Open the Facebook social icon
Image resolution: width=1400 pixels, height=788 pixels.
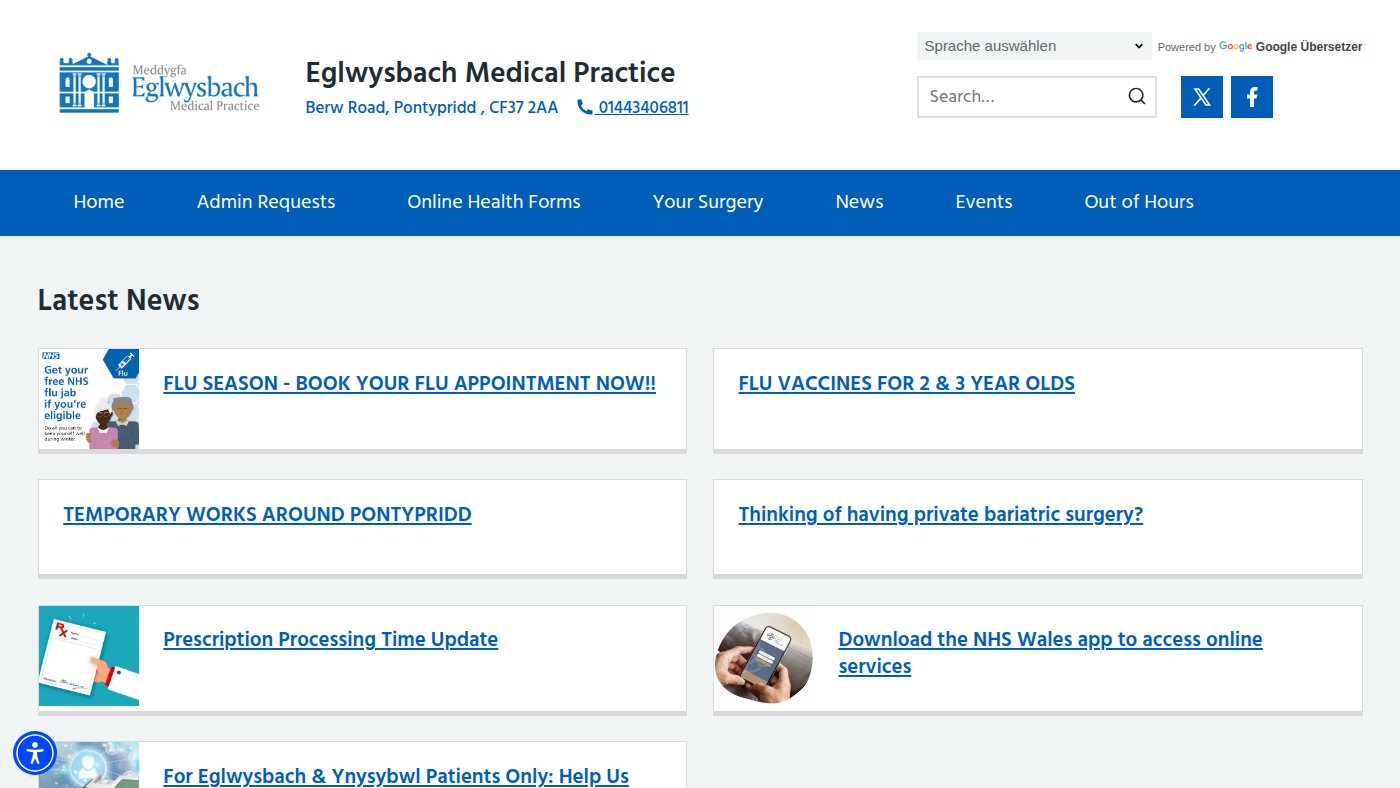1252,97
